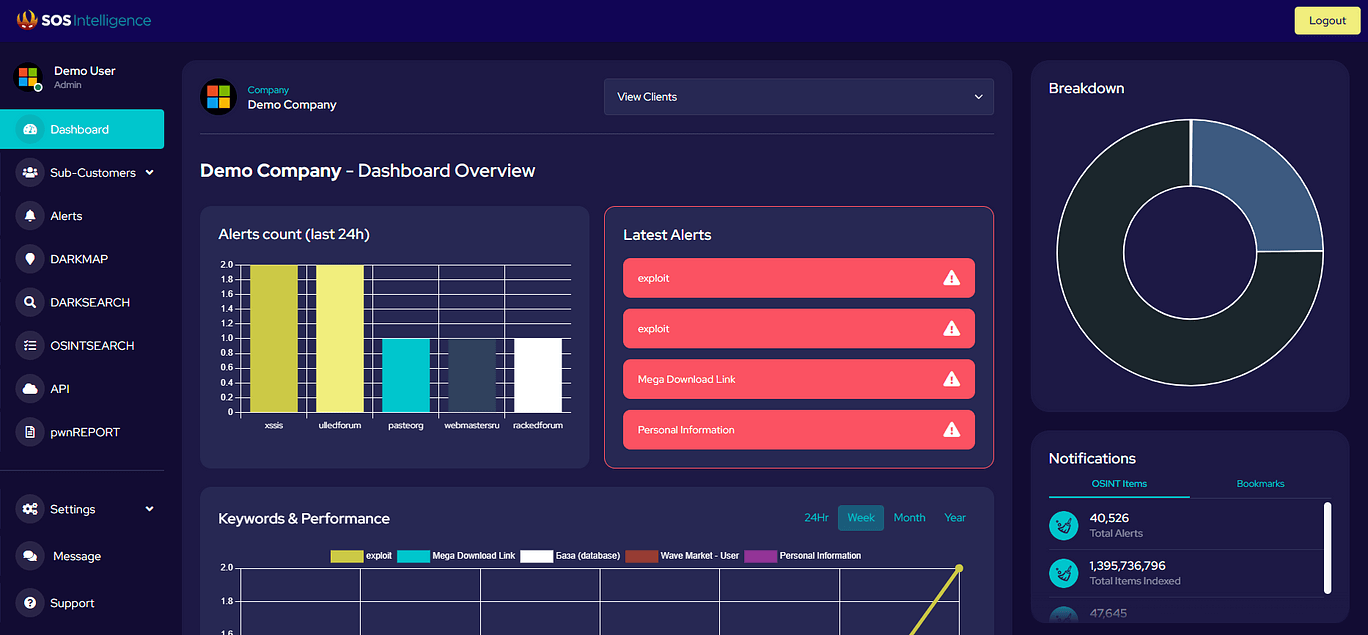Open the Mega Download Link alert
Image resolution: width=1368 pixels, height=635 pixels.
[798, 379]
